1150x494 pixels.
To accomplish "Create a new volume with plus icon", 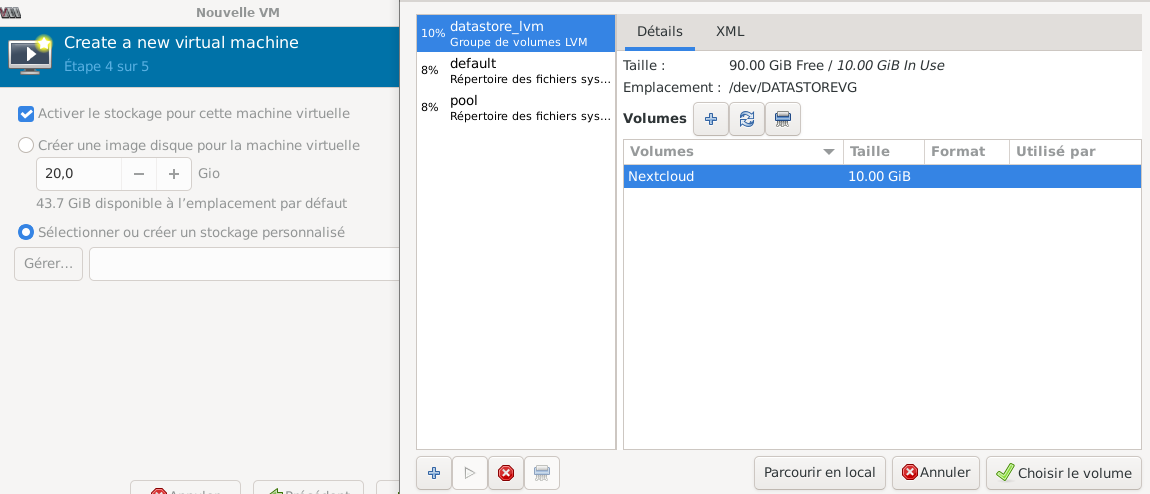I will pyautogui.click(x=711, y=119).
